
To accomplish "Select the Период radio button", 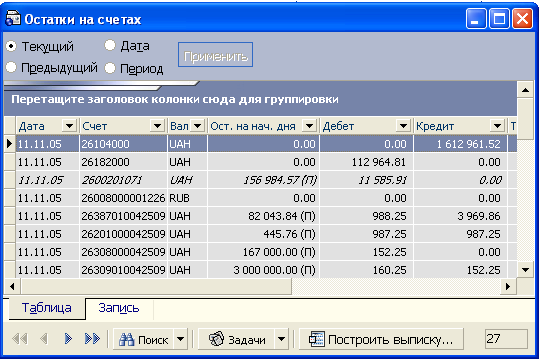I will click(110, 68).
